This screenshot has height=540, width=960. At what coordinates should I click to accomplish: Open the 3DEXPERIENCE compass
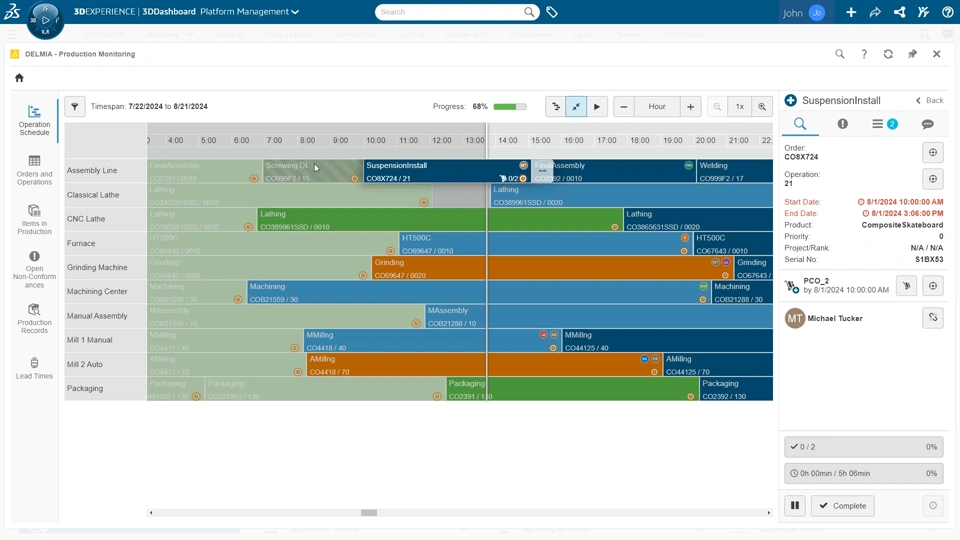45,20
